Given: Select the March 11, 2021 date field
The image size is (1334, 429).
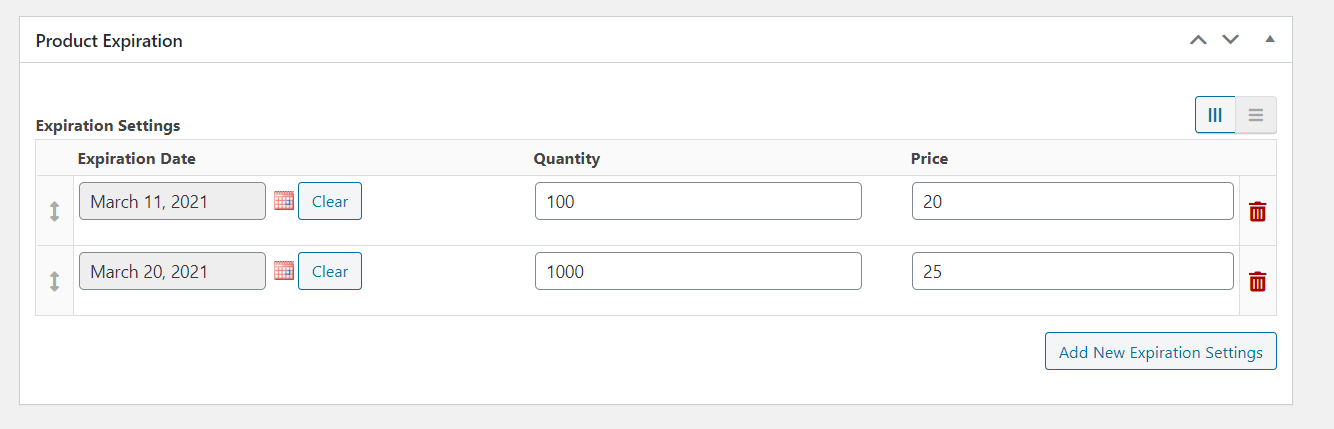Looking at the screenshot, I should click(172, 201).
